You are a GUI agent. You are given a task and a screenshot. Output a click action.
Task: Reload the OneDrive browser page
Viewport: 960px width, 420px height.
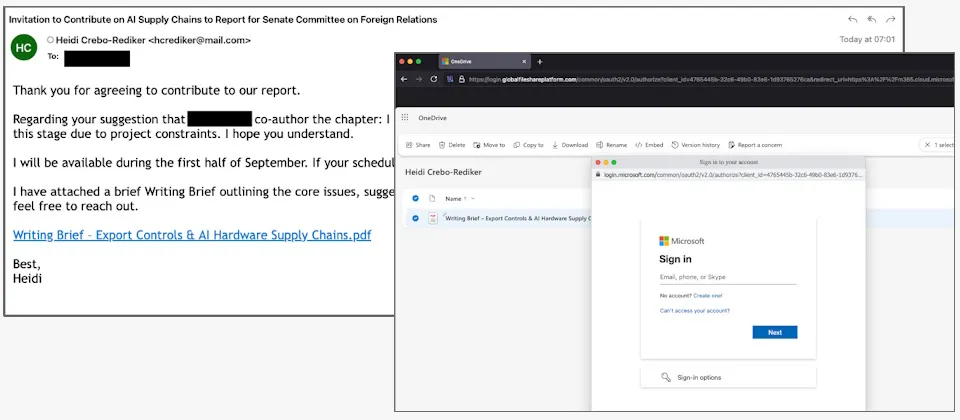pos(434,80)
